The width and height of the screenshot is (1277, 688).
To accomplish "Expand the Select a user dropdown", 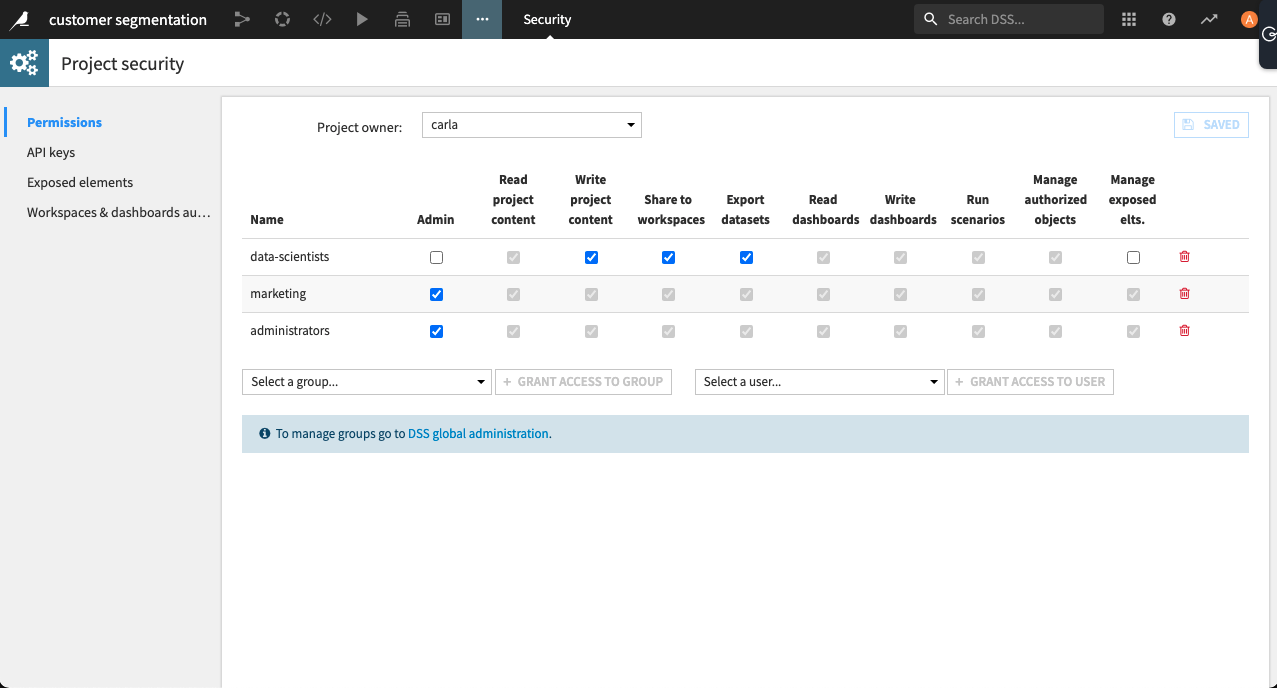I will tap(819, 382).
